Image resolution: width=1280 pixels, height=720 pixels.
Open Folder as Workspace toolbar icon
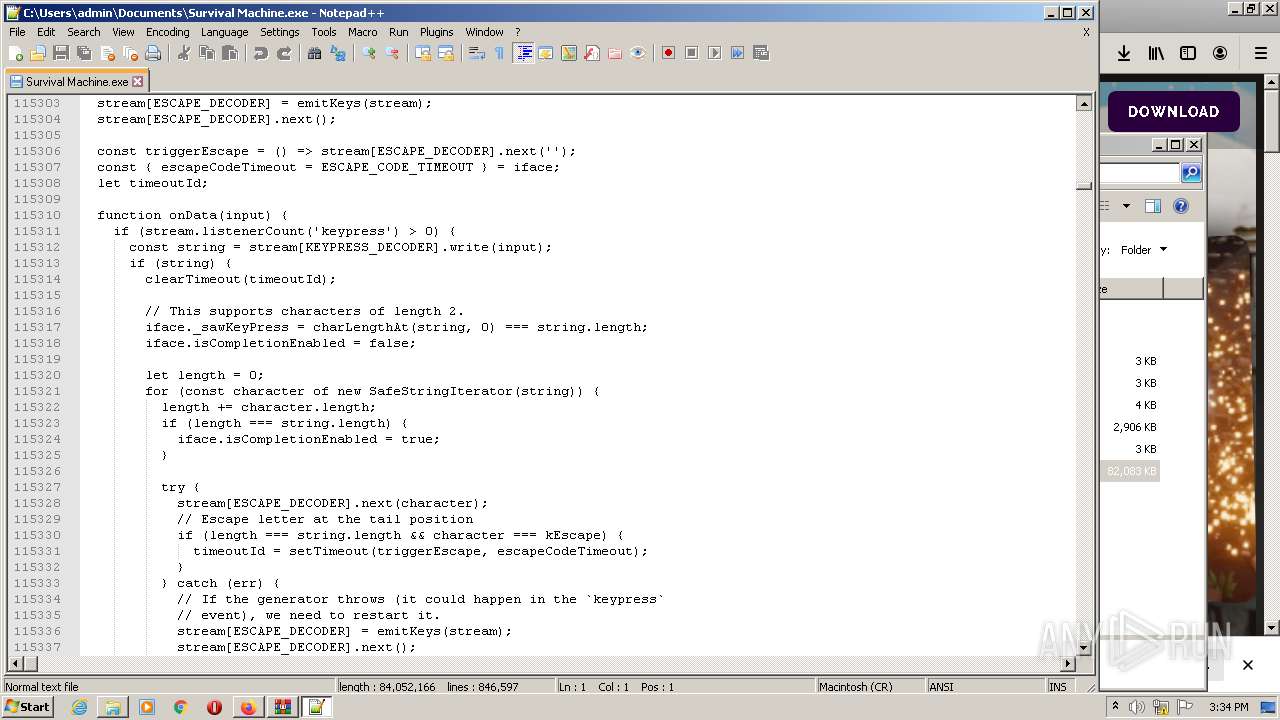pyautogui.click(x=615, y=53)
